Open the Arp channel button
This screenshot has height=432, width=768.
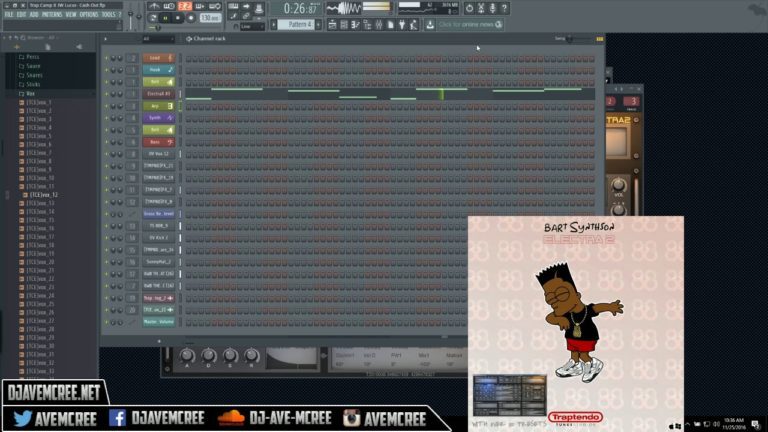click(x=158, y=106)
